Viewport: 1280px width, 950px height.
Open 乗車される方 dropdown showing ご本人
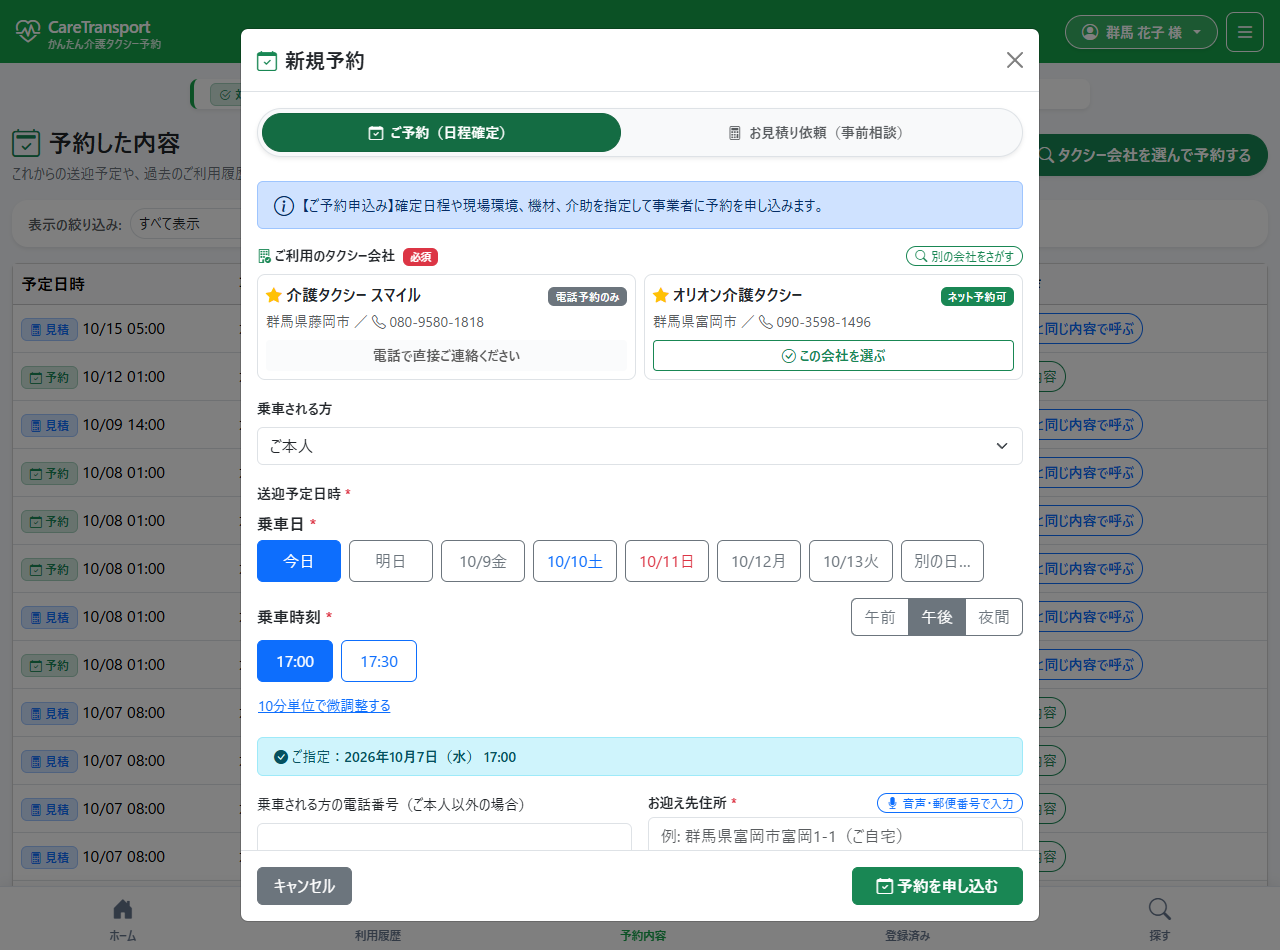pos(640,446)
